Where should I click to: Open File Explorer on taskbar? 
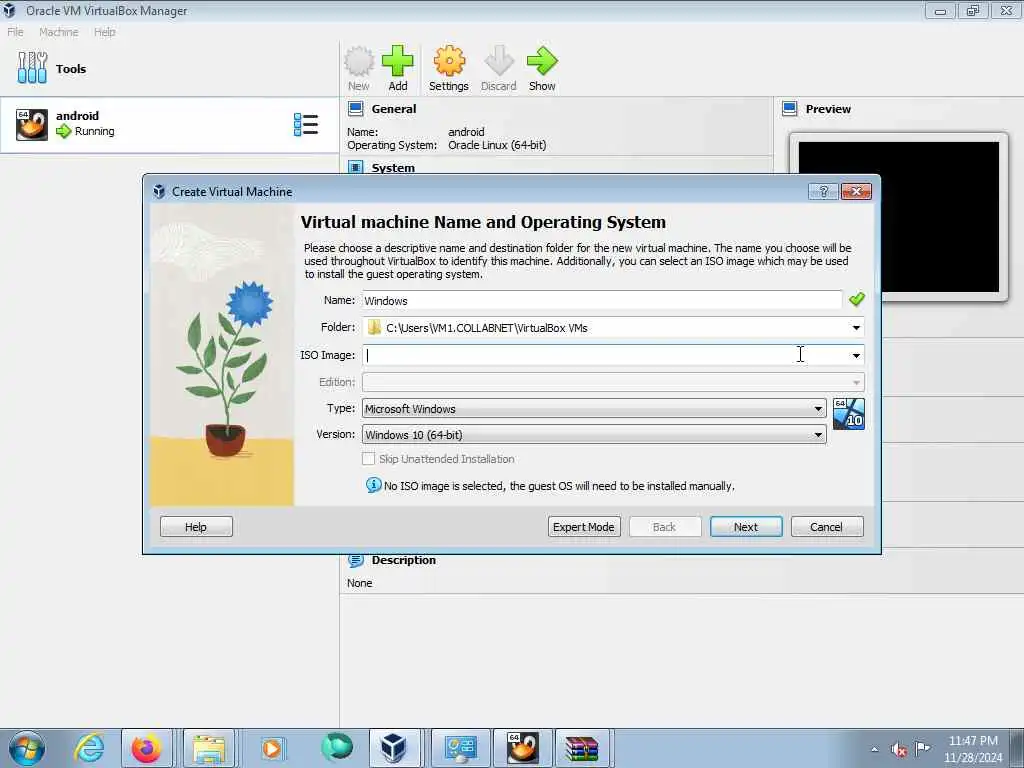point(208,748)
